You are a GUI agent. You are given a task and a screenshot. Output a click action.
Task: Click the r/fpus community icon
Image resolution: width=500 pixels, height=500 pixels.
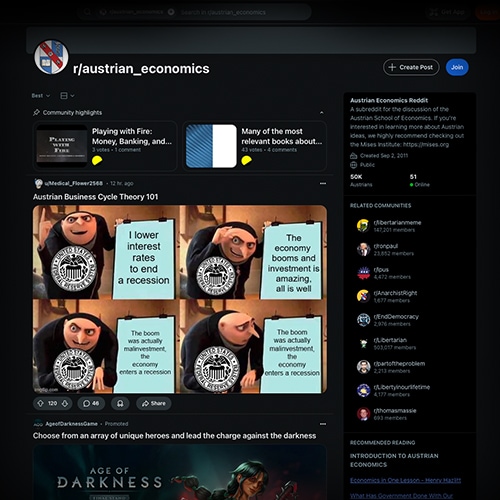[363, 273]
